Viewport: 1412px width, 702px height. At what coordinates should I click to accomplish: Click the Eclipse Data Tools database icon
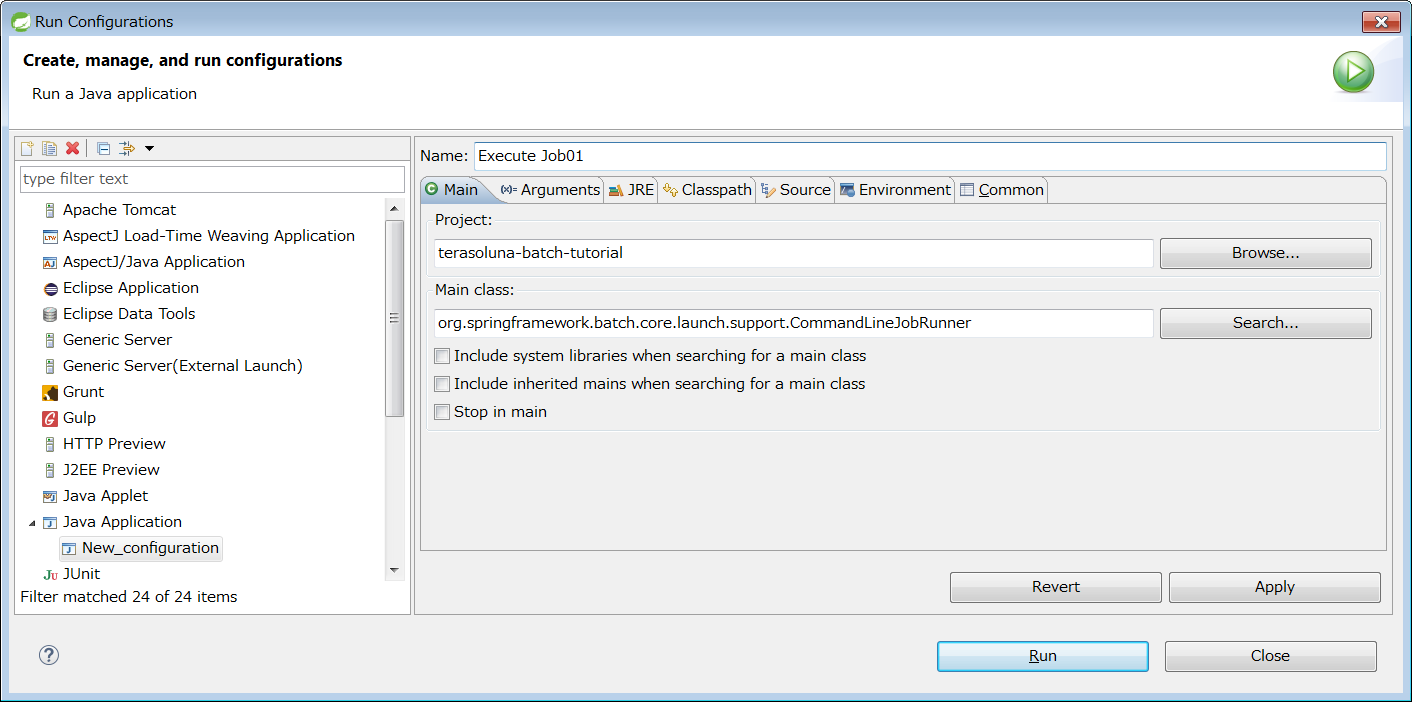pyautogui.click(x=50, y=314)
